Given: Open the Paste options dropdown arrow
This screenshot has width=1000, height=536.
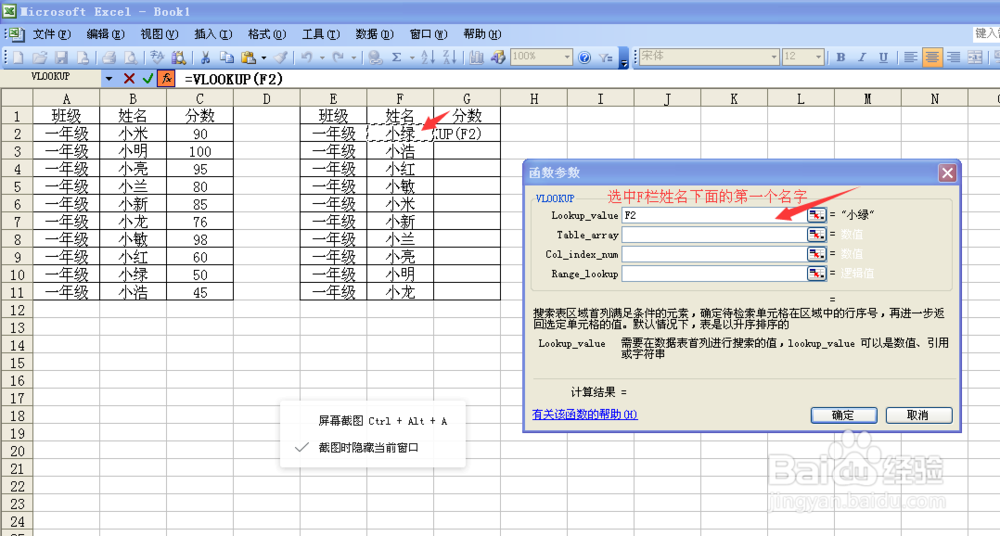Looking at the screenshot, I should tap(263, 57).
